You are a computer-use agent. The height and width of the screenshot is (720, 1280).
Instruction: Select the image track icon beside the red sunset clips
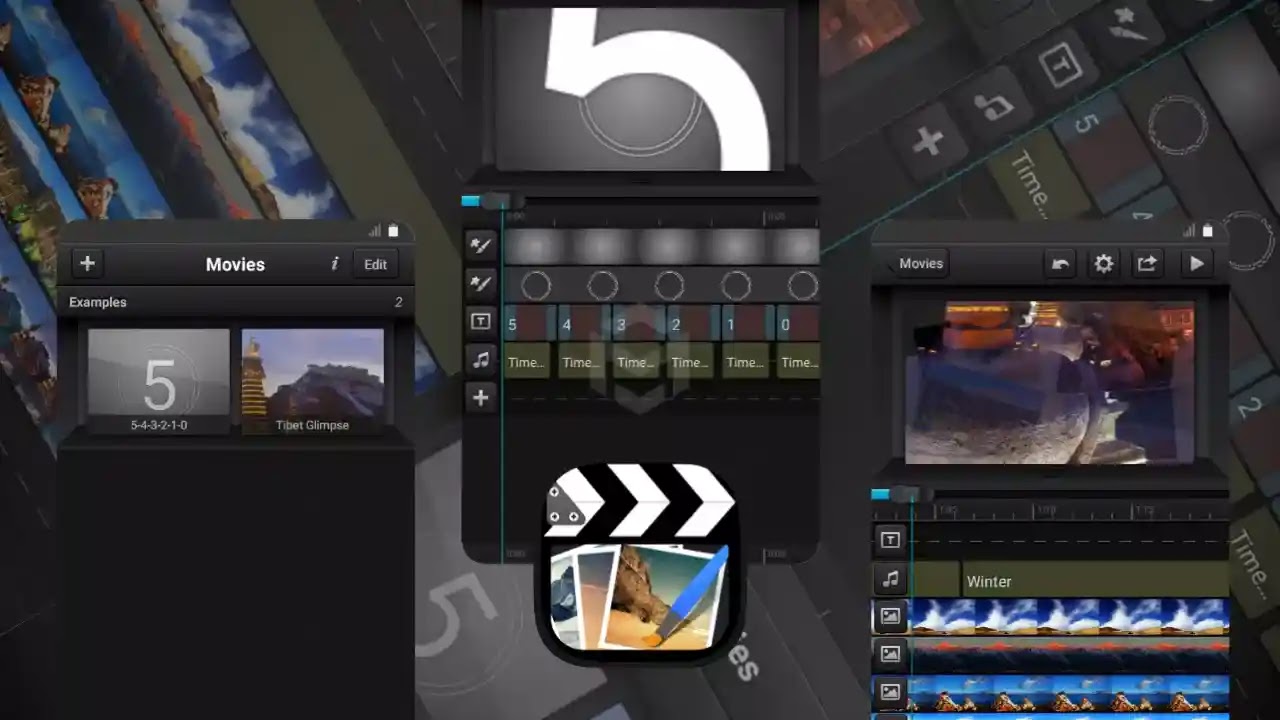click(890, 654)
